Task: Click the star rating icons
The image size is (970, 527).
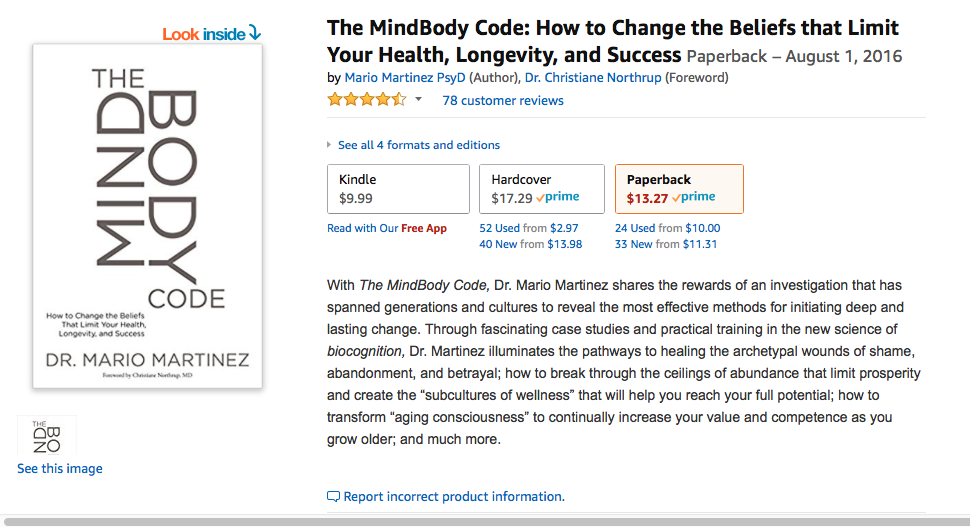Action: (x=366, y=100)
